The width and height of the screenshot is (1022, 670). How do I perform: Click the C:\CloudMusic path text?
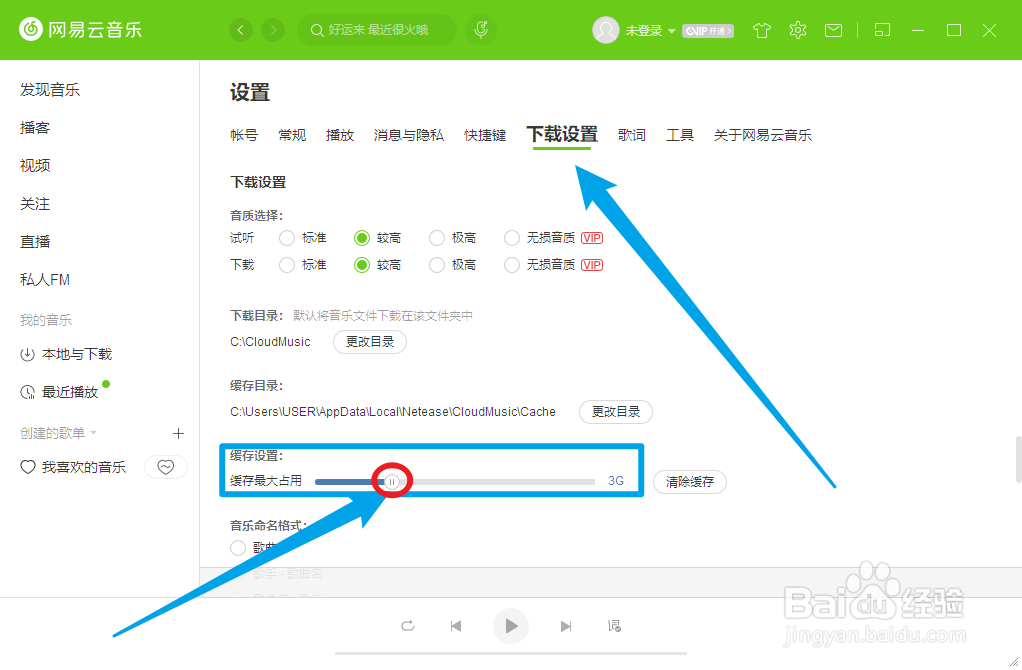270,342
